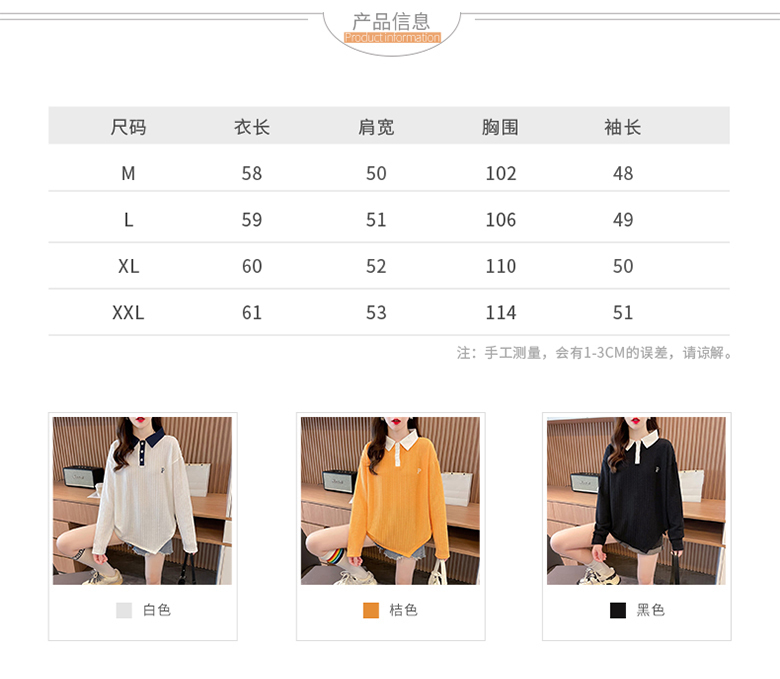Click the 产品信息 section heading
Screen dimensions: 780x679
tap(391, 21)
